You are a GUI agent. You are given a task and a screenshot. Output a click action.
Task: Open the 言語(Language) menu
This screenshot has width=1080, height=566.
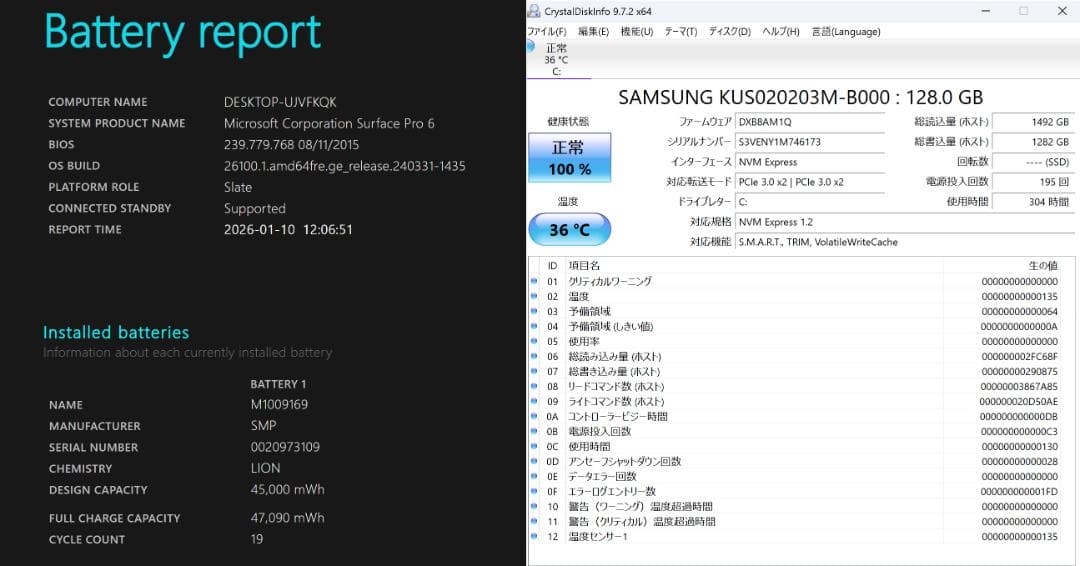pyautogui.click(x=846, y=32)
